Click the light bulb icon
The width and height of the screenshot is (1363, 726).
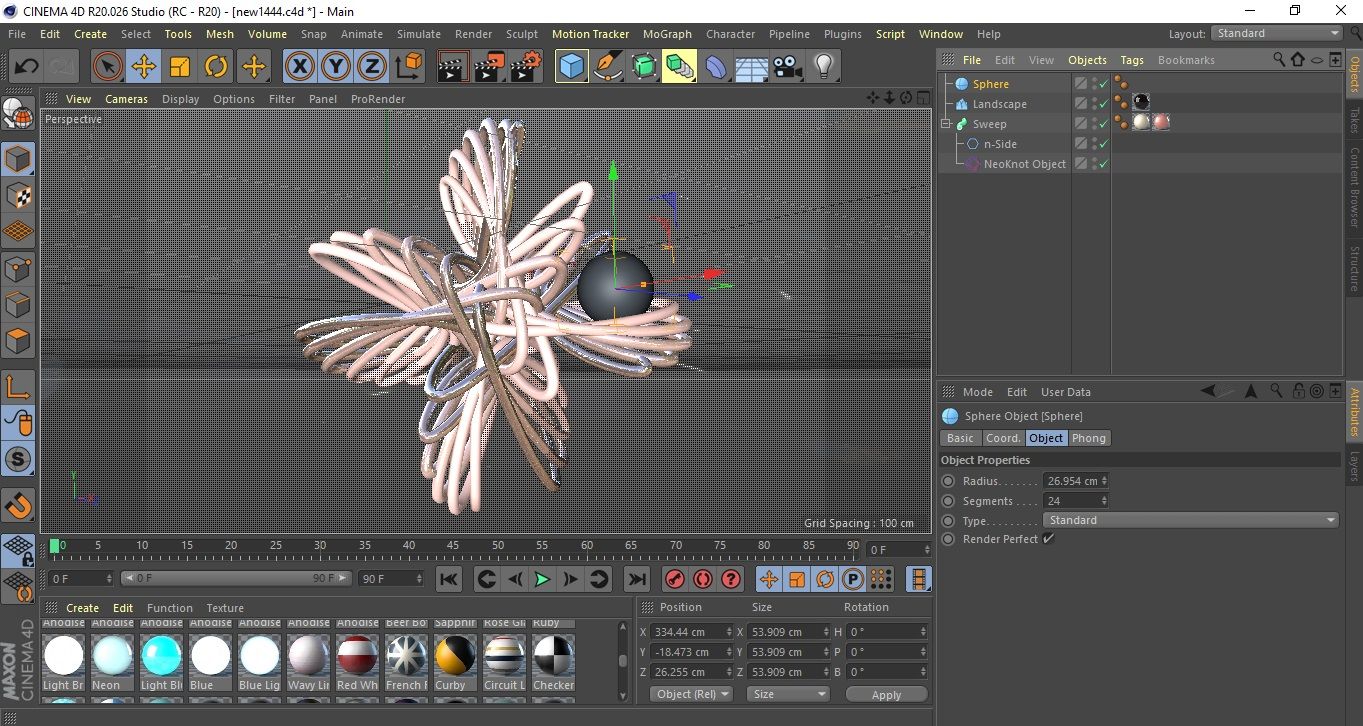click(x=823, y=67)
